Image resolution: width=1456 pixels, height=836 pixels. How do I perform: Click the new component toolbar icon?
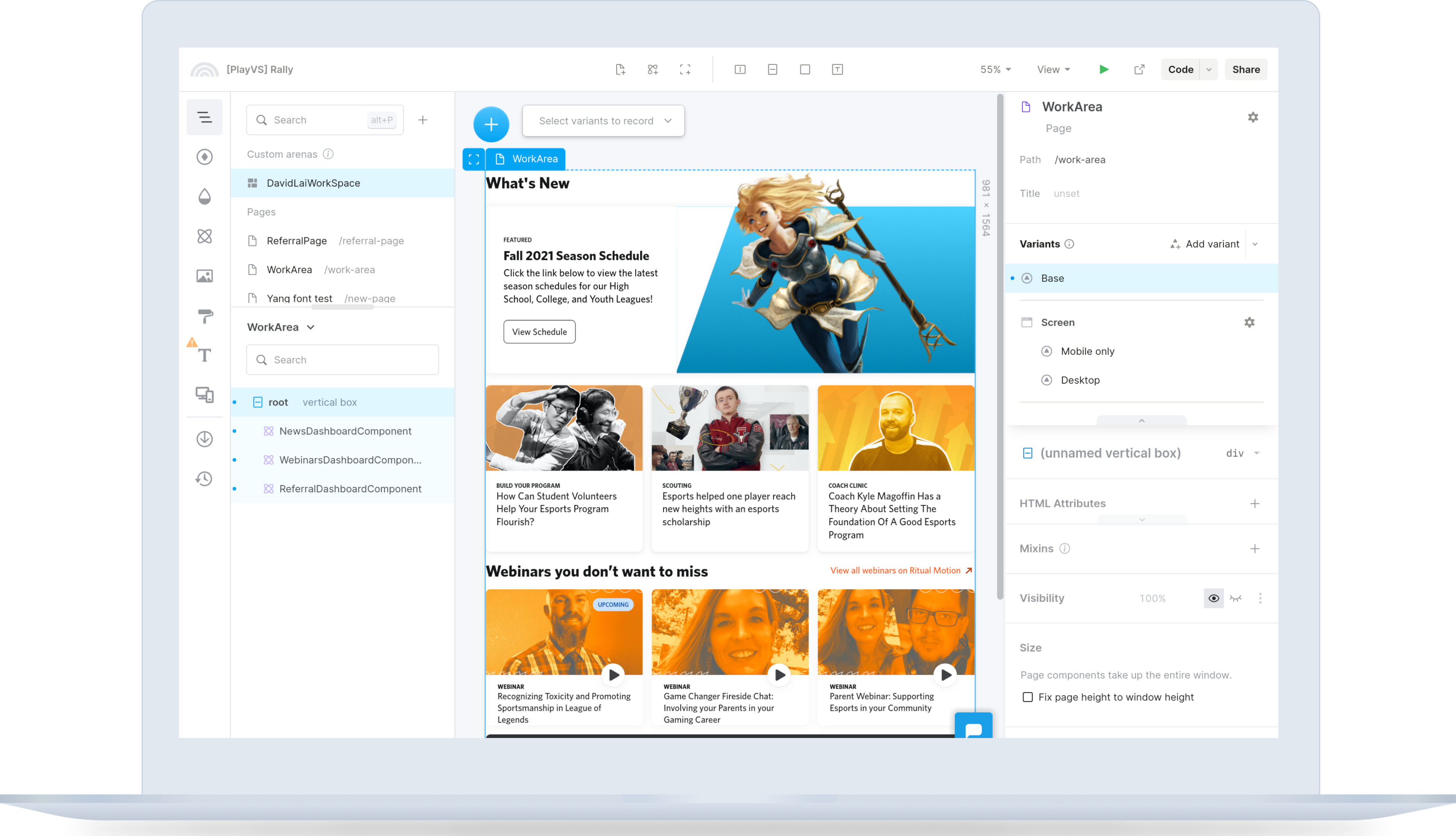(x=653, y=69)
